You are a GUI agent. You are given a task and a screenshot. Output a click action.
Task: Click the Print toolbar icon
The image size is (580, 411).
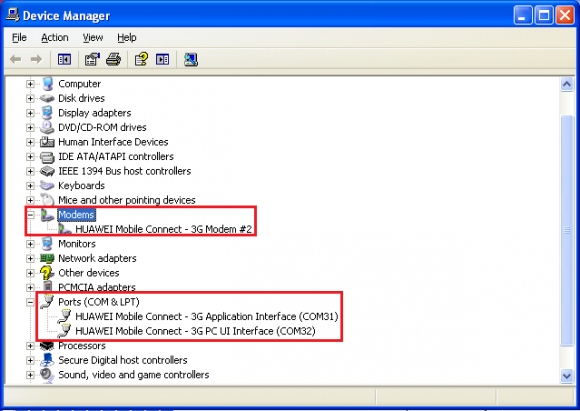[114, 59]
